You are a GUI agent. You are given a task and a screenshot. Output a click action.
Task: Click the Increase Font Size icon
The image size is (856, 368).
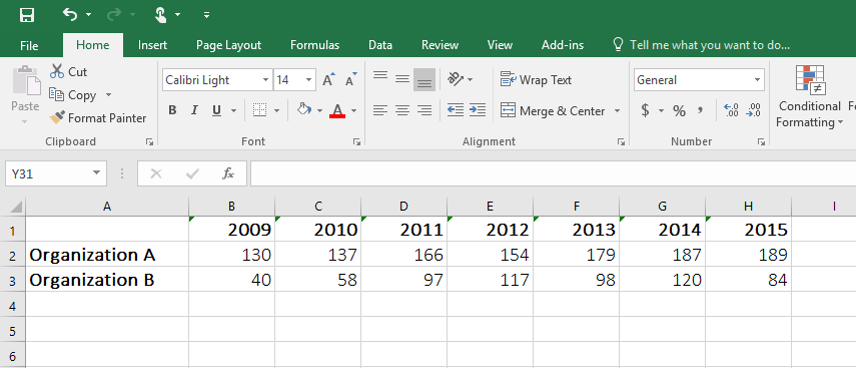[329, 80]
